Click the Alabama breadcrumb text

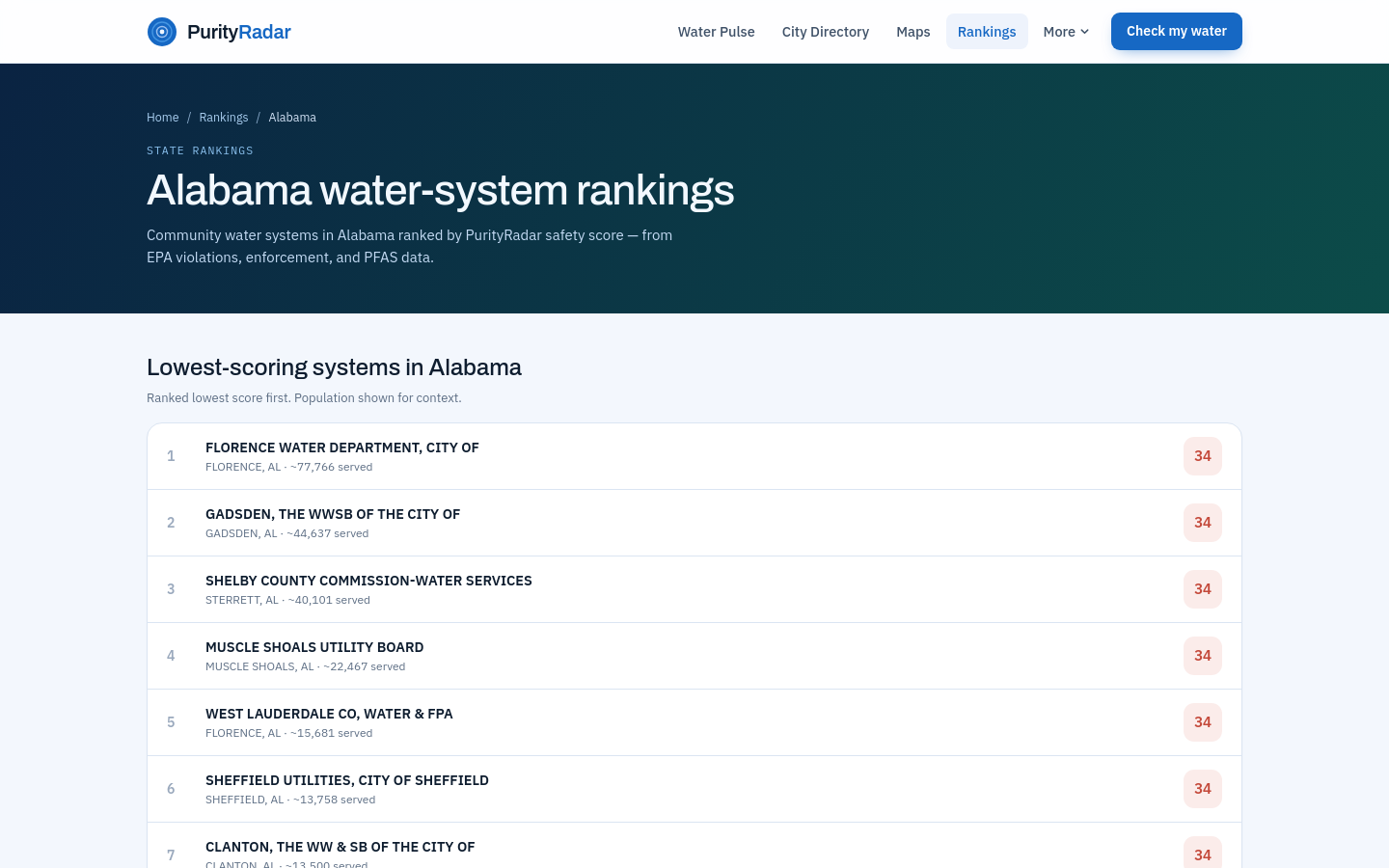coord(292,118)
